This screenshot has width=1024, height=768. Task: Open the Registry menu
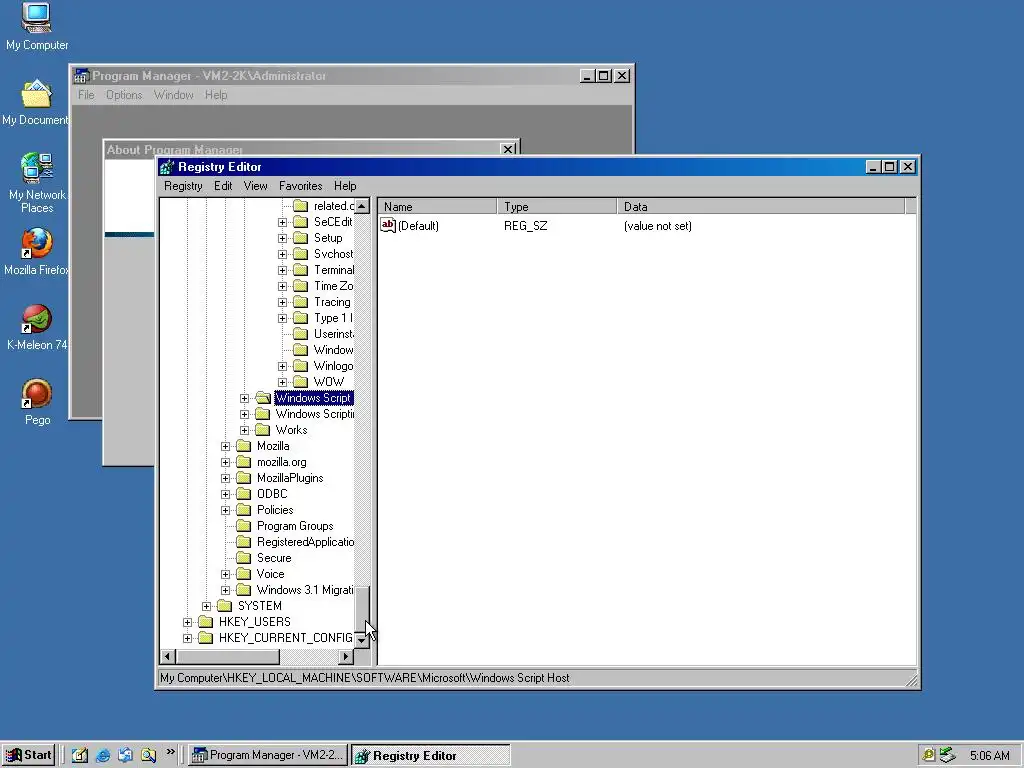pos(183,186)
